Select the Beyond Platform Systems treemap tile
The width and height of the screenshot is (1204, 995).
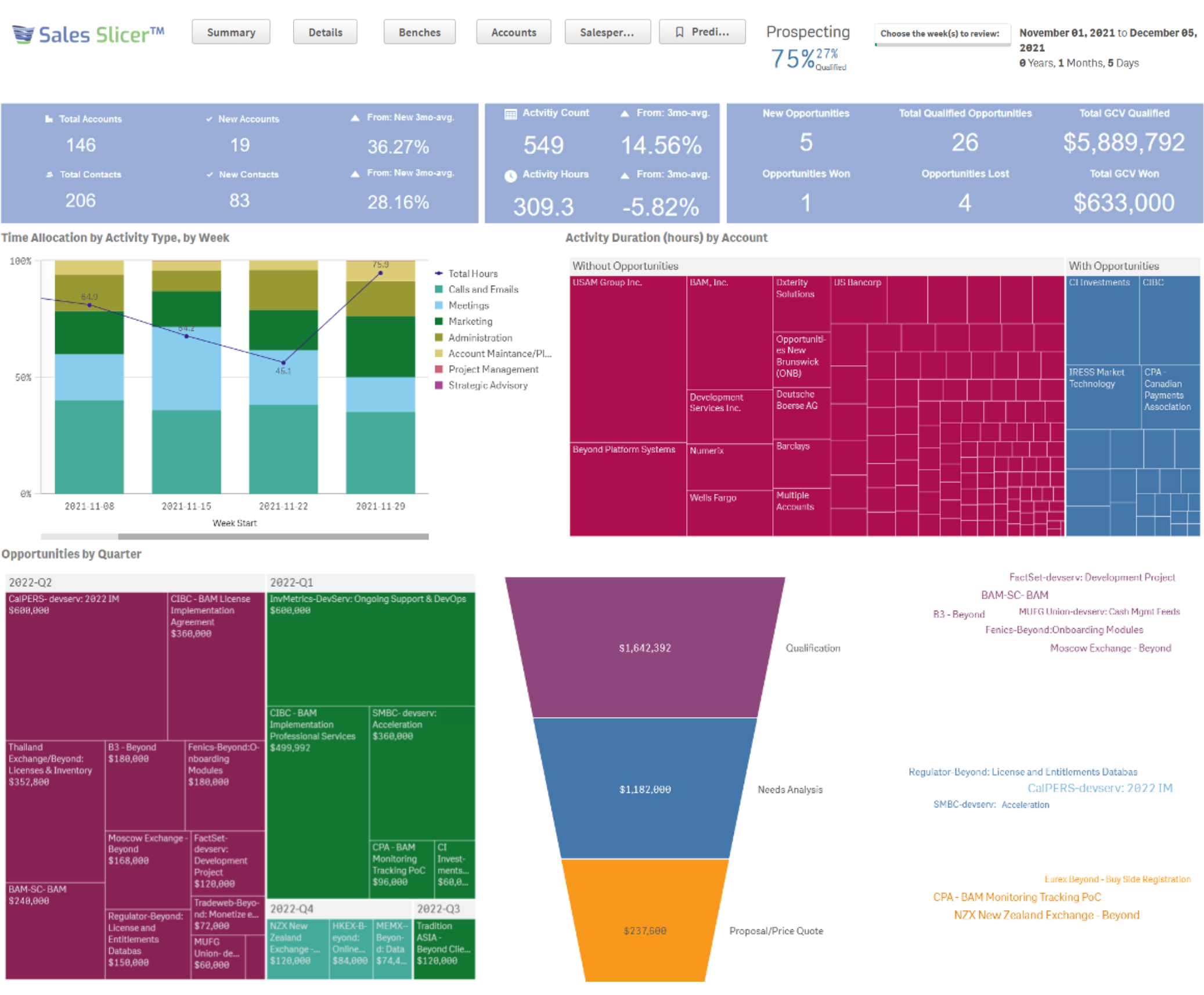[628, 489]
